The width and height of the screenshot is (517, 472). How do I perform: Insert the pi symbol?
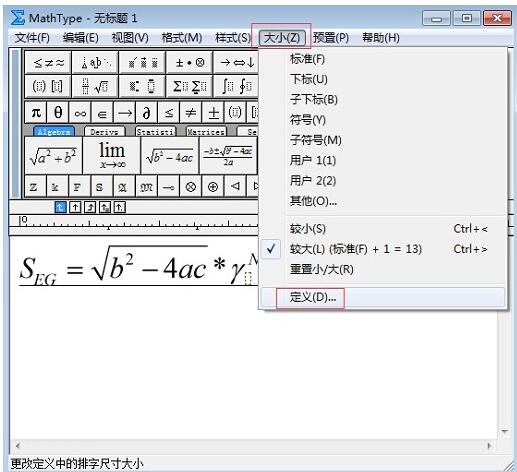36,113
